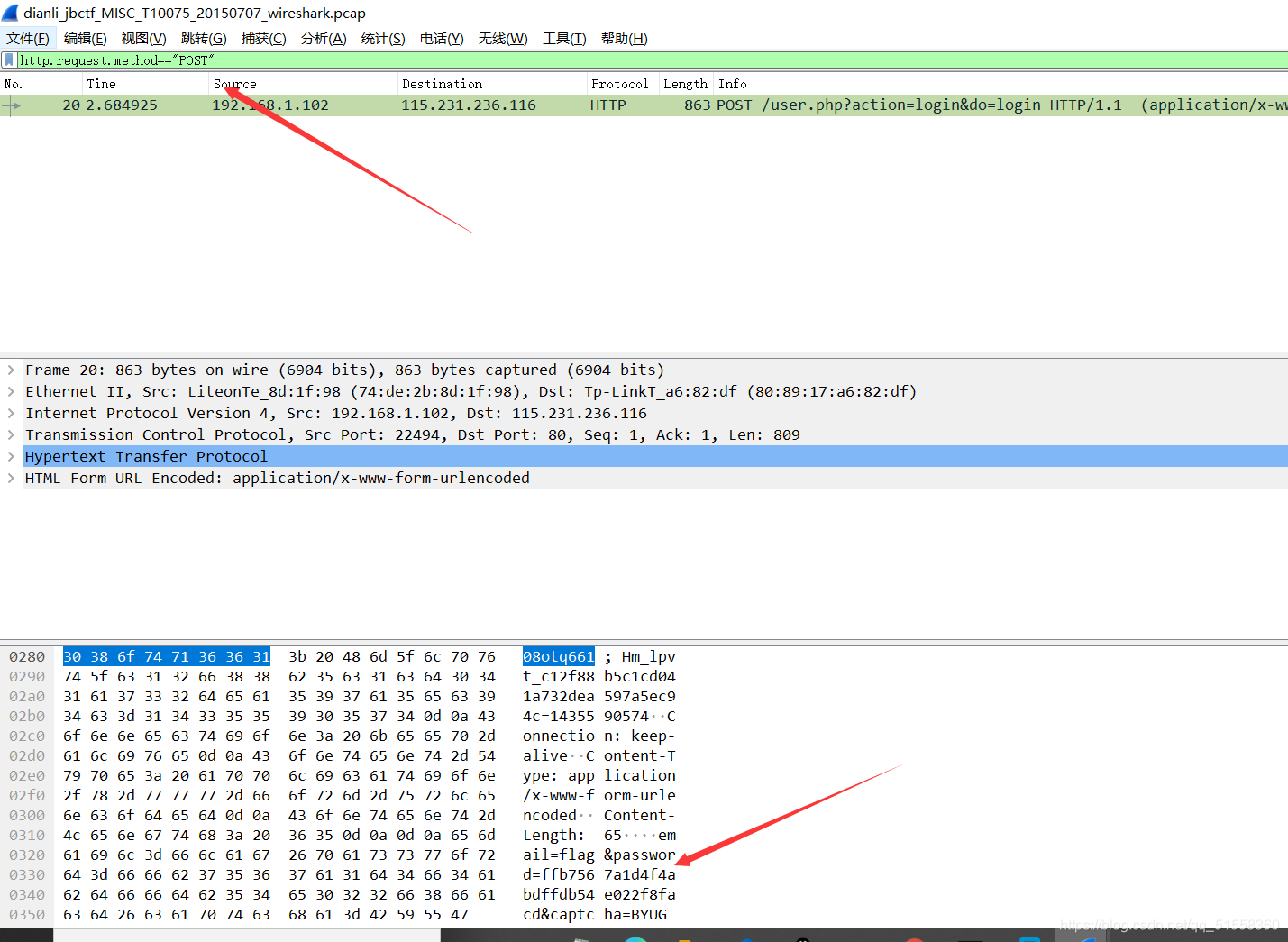Click ASCII text t_c12f88 in hex dump
This screenshot has height=942, width=1288.
point(559,676)
